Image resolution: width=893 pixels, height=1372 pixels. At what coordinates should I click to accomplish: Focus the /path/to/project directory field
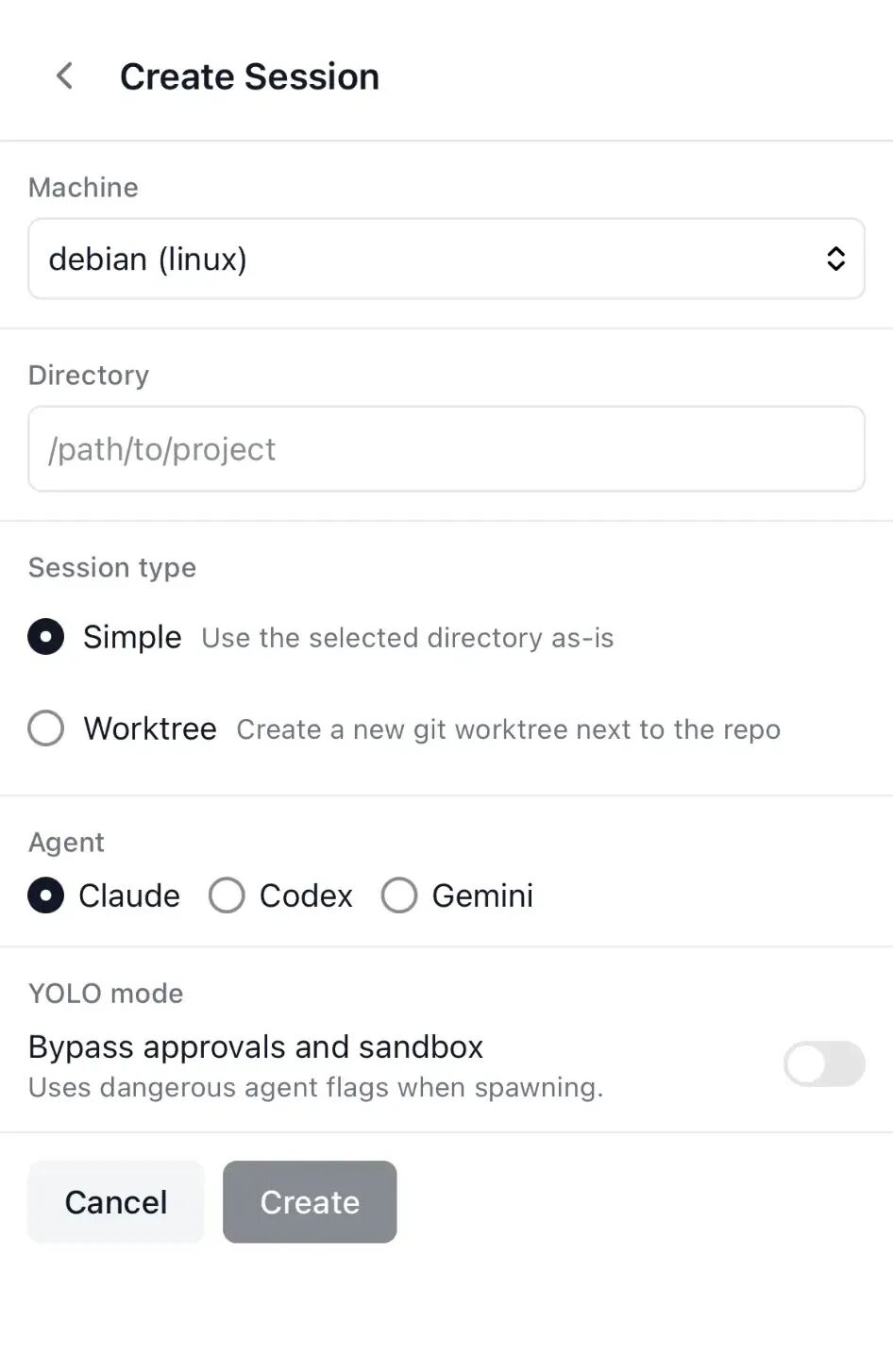(x=446, y=449)
